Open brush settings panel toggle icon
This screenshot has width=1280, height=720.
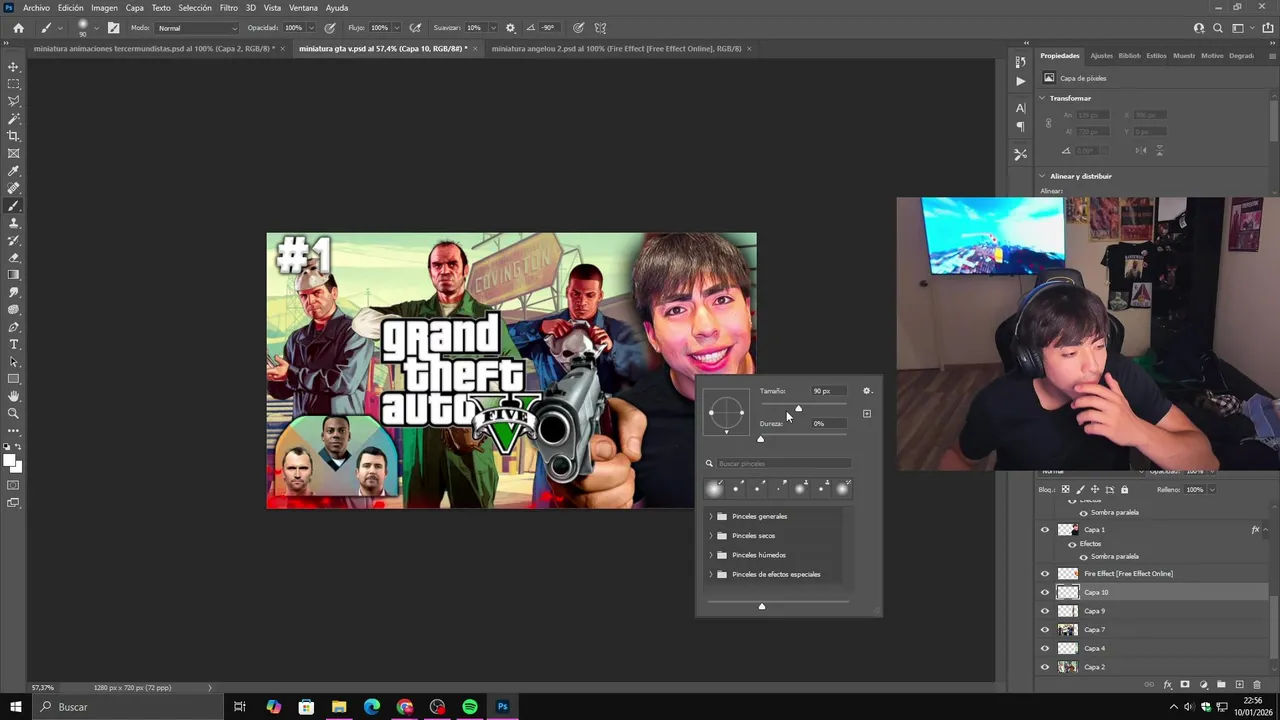[113, 28]
